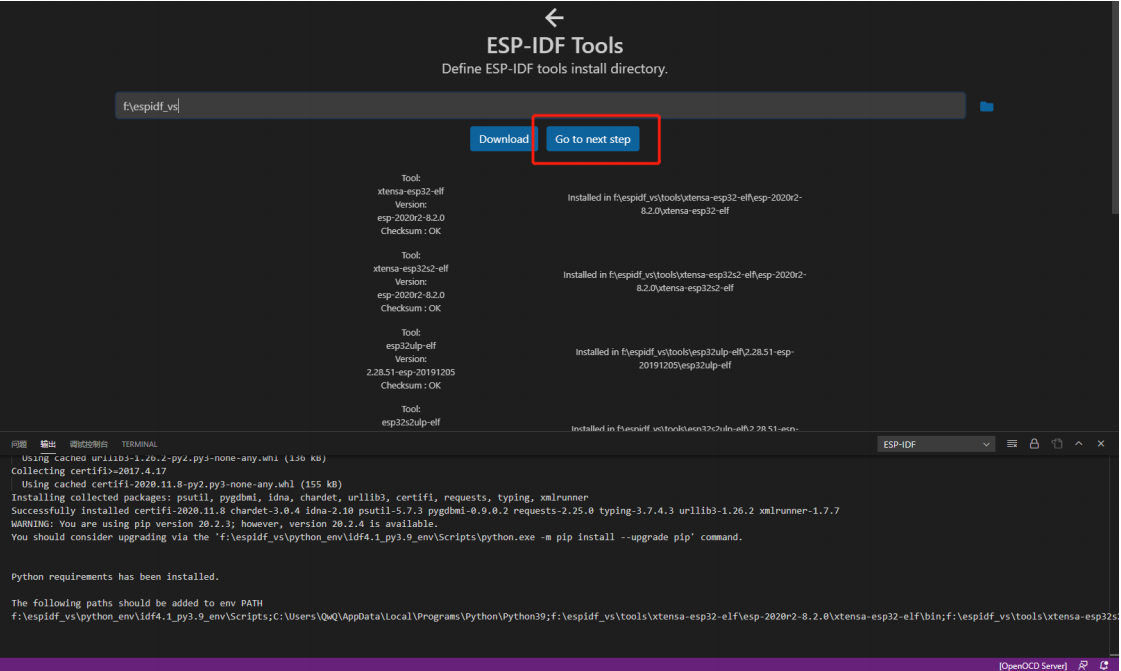Click the 'Define ESP-IDF tools install directory.' subtitle
1121x671 pixels.
pyautogui.click(x=554, y=69)
